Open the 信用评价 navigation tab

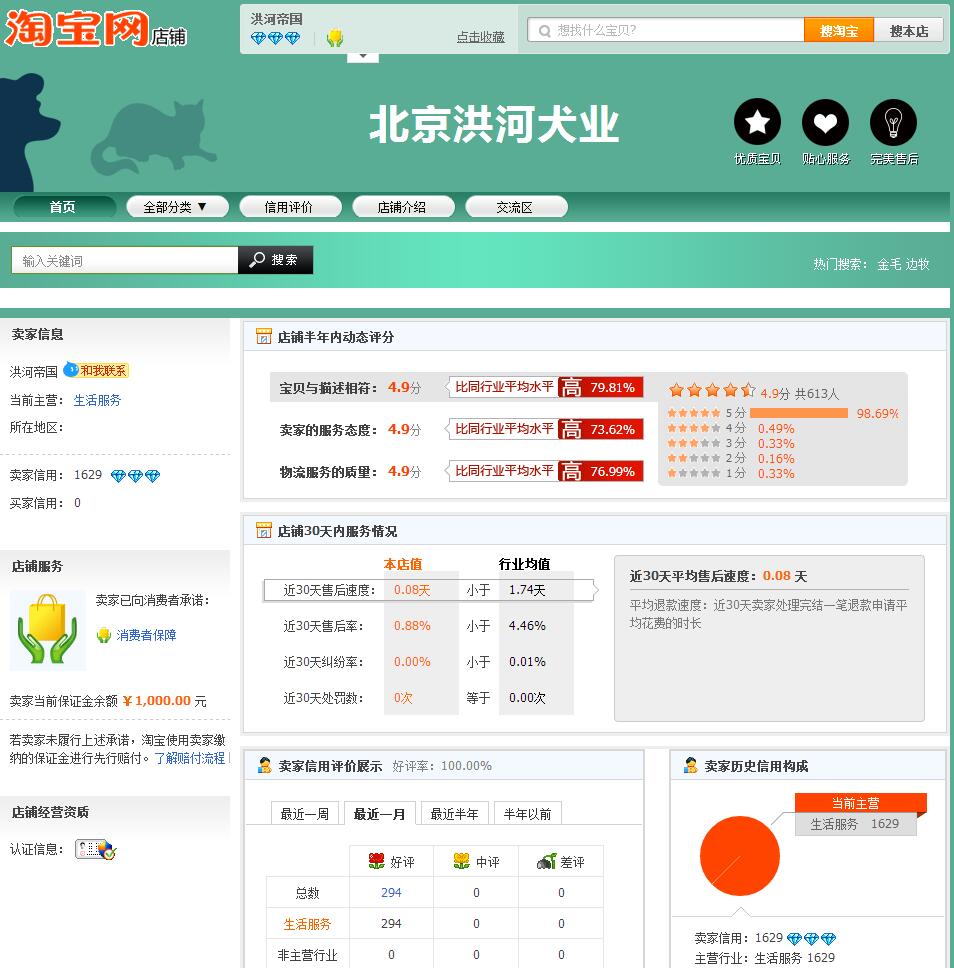[x=290, y=207]
